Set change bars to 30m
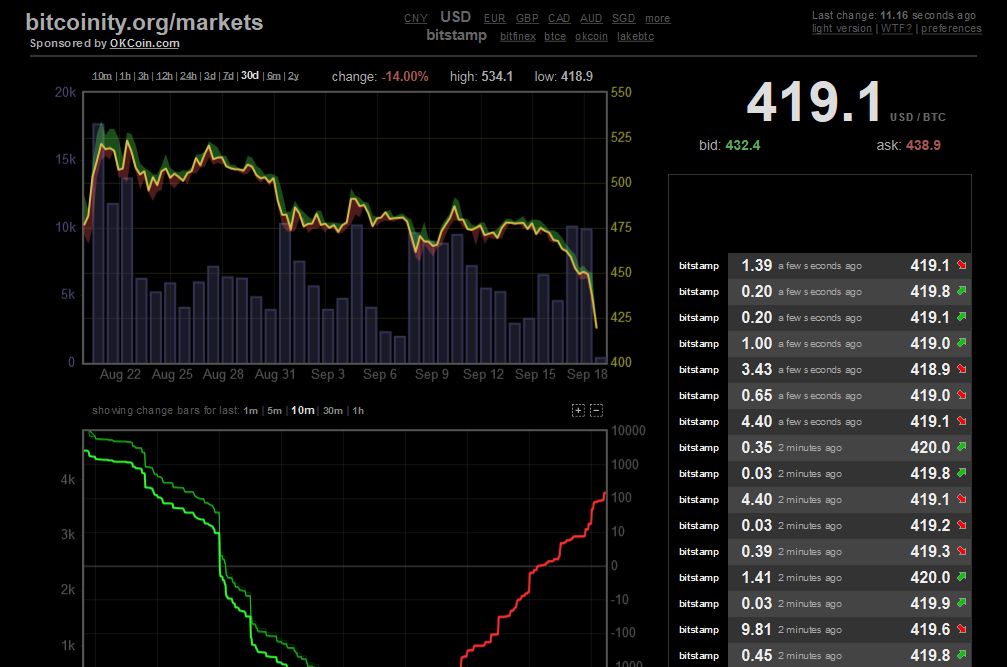1007x667 pixels. tap(333, 411)
